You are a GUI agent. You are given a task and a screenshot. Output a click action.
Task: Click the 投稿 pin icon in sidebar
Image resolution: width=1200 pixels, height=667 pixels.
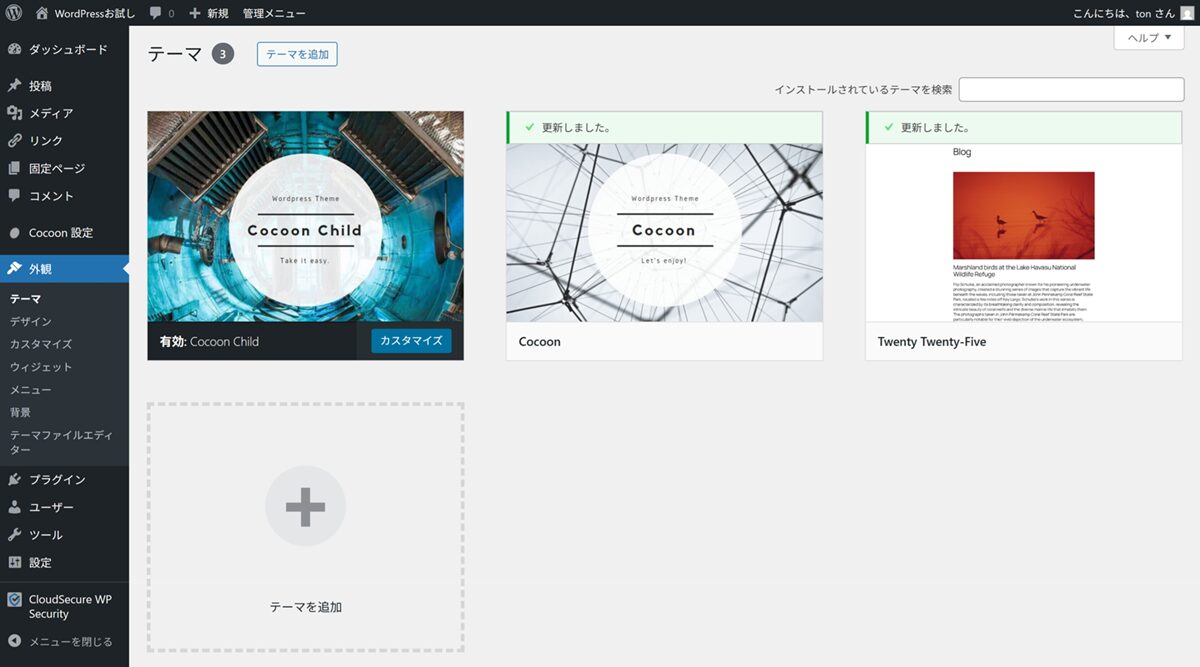[x=15, y=86]
